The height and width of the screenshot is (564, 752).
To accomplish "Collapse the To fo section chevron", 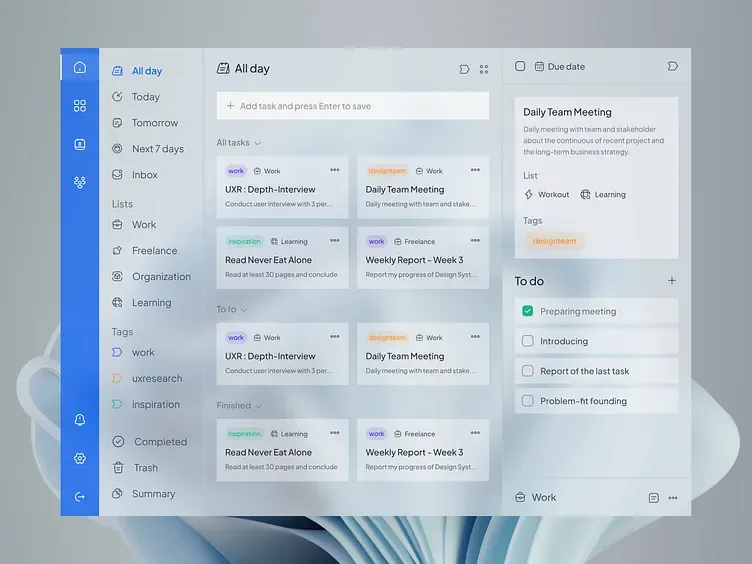I will click(244, 310).
